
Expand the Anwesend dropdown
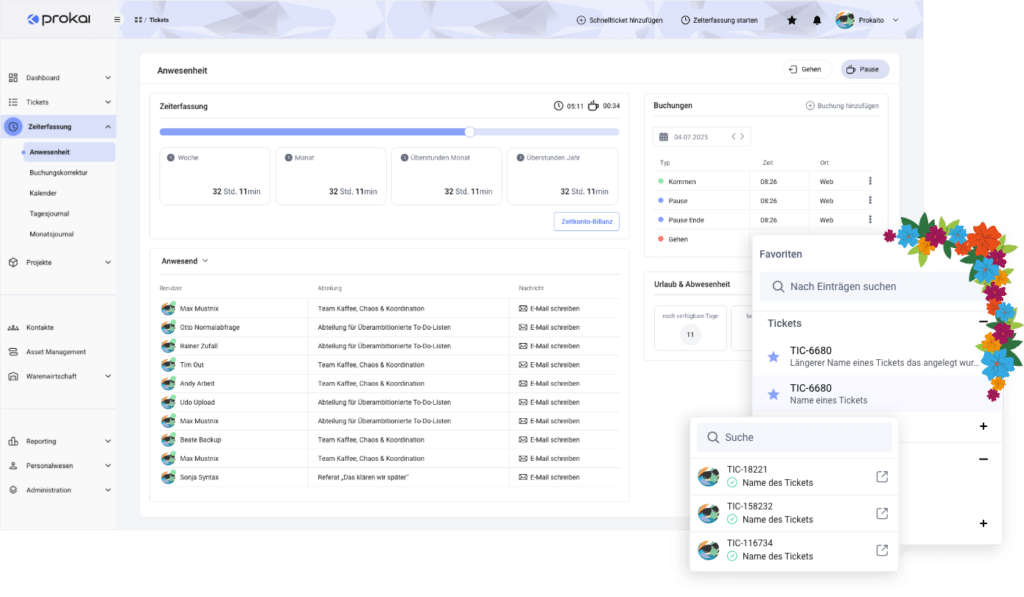(205, 261)
